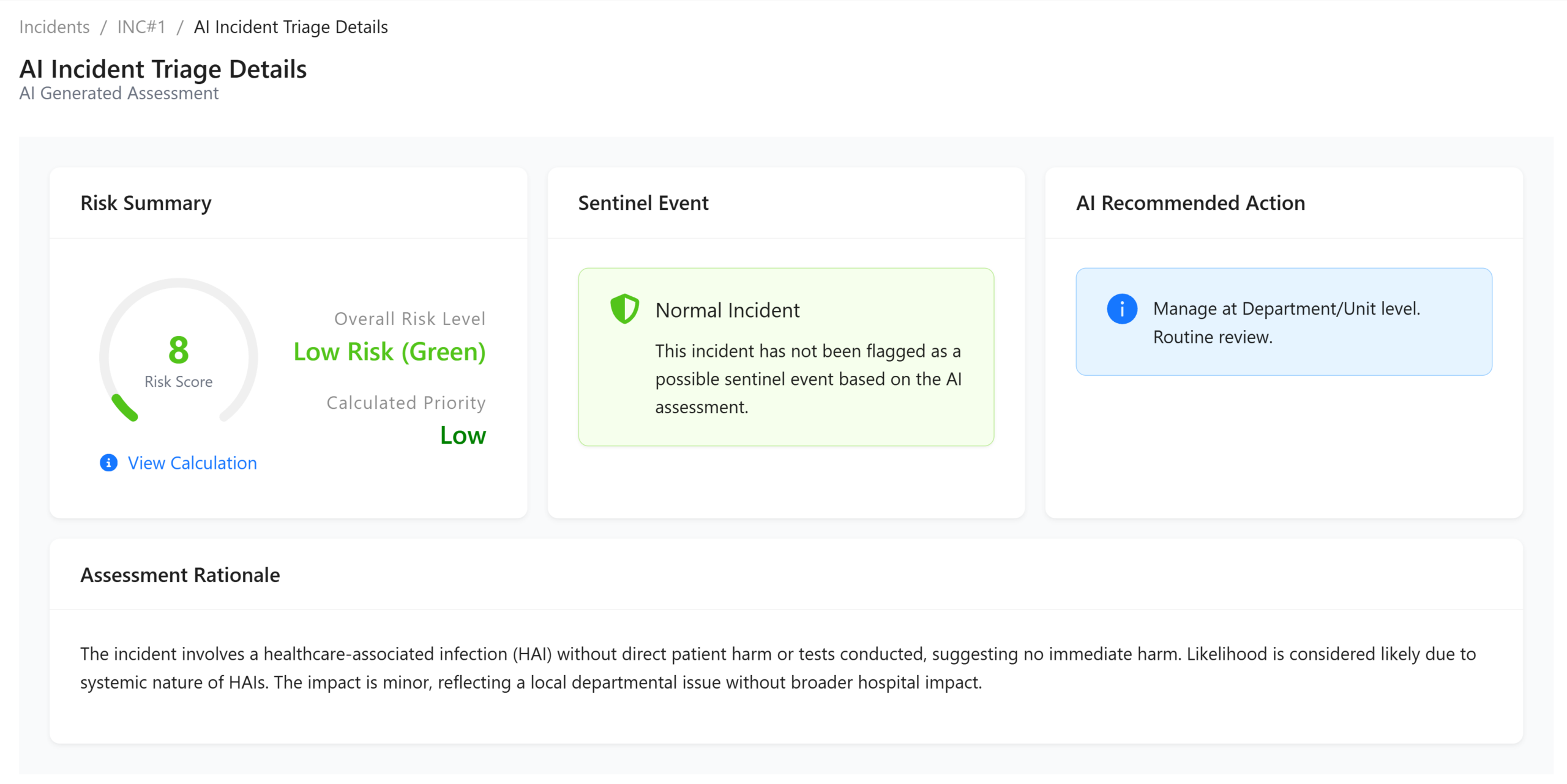Go to Incidents breadcrumb

pos(54,27)
